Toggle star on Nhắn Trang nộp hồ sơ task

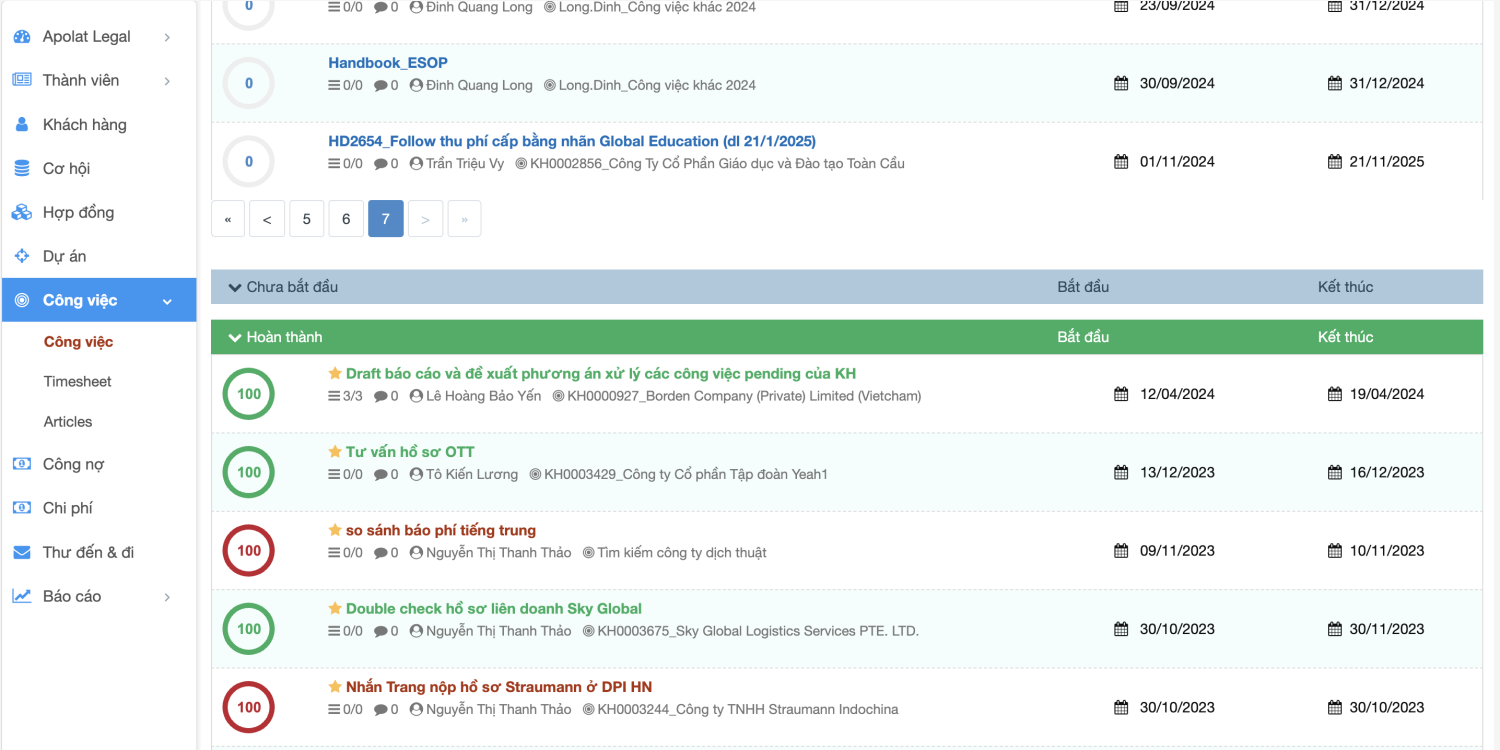pyautogui.click(x=335, y=687)
